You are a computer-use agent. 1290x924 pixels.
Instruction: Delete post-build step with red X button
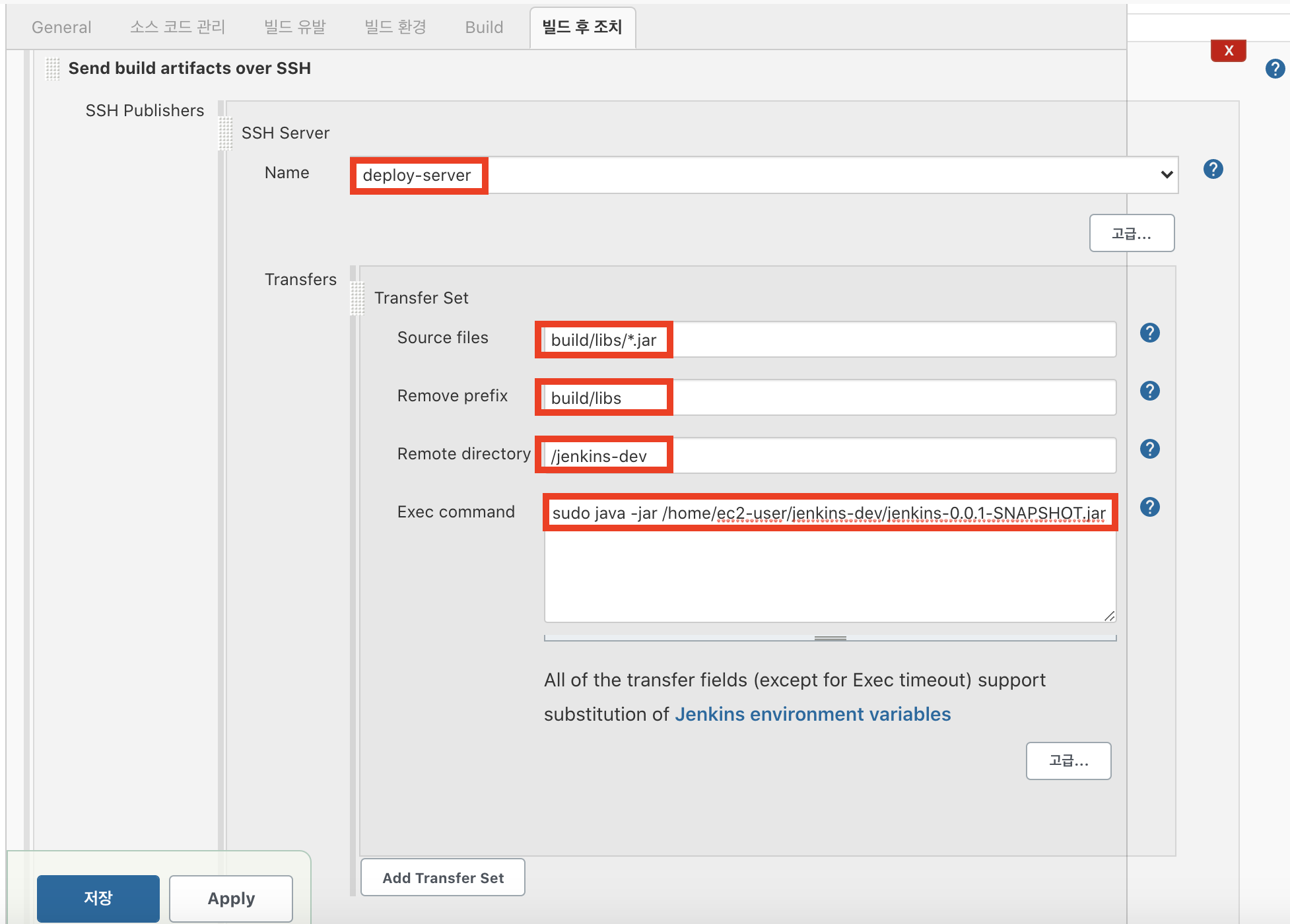coord(1228,51)
